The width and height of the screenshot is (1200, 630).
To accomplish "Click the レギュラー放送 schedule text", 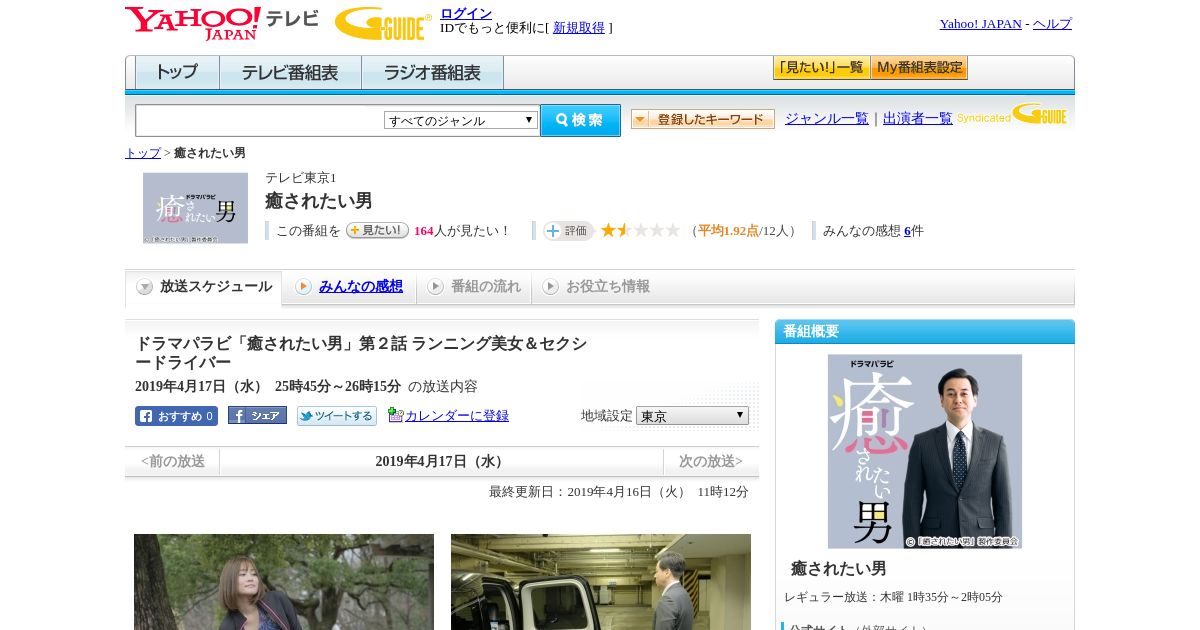I will (893, 597).
